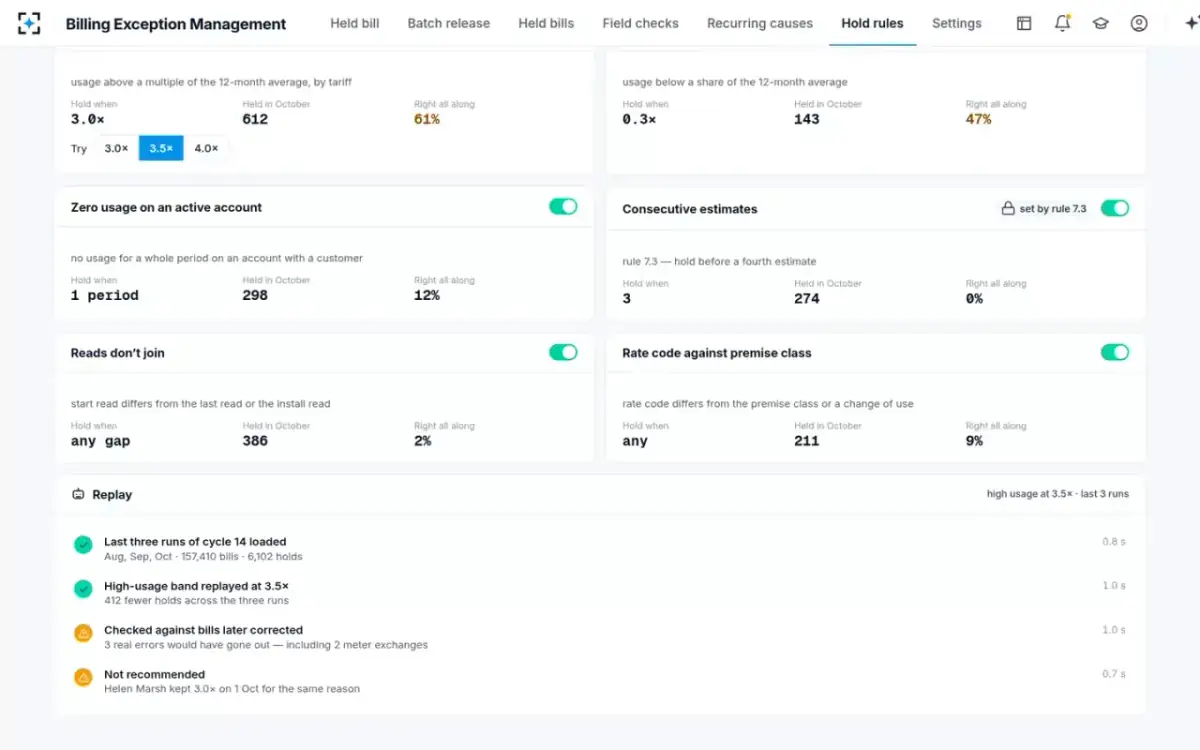Click High-usage band replayed at 3.5× row

197,586
